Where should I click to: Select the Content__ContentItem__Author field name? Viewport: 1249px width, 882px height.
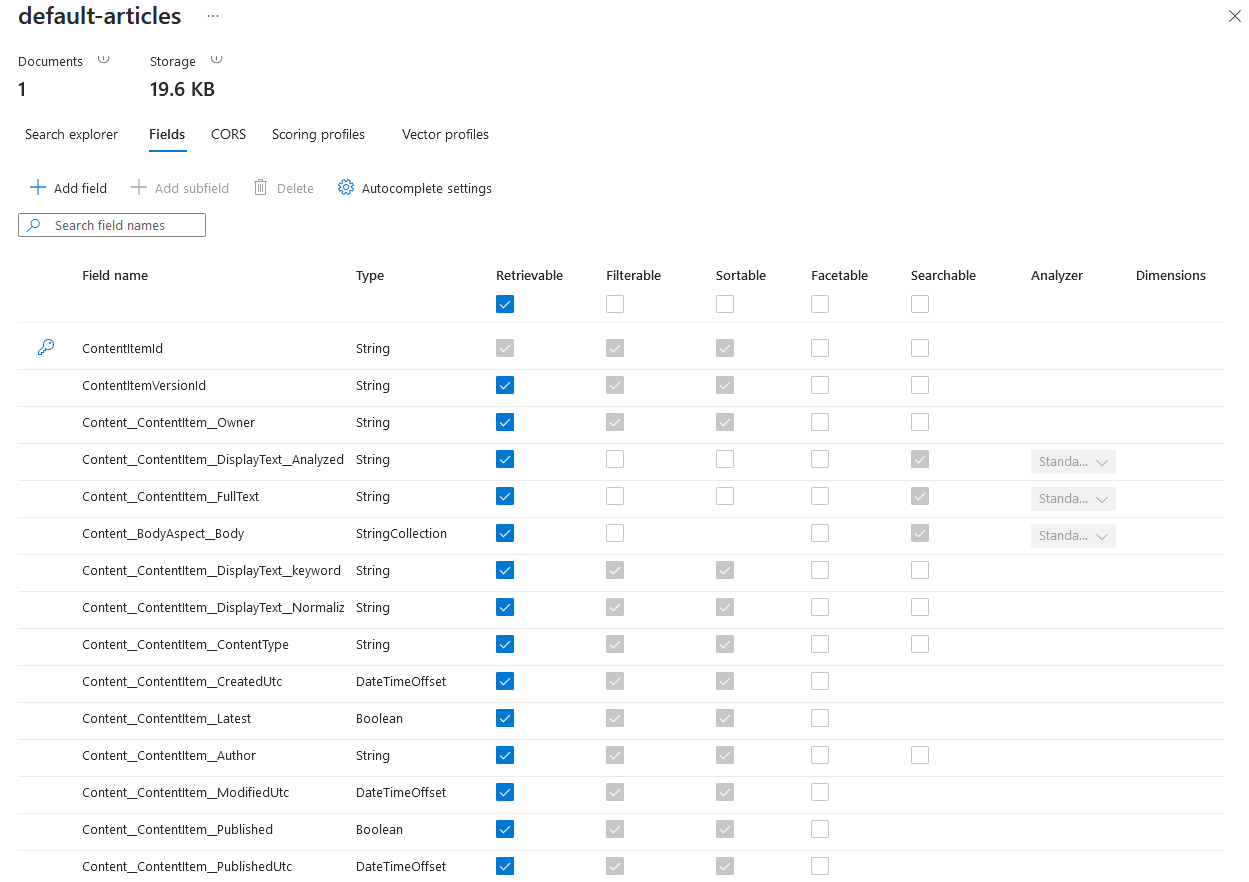pyautogui.click(x=169, y=755)
